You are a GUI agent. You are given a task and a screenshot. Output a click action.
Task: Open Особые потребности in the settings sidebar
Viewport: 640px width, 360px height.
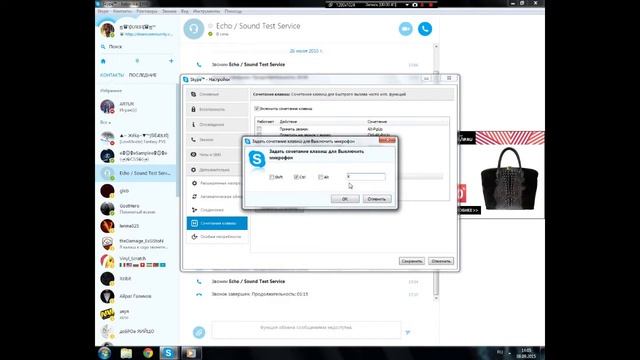[217, 237]
